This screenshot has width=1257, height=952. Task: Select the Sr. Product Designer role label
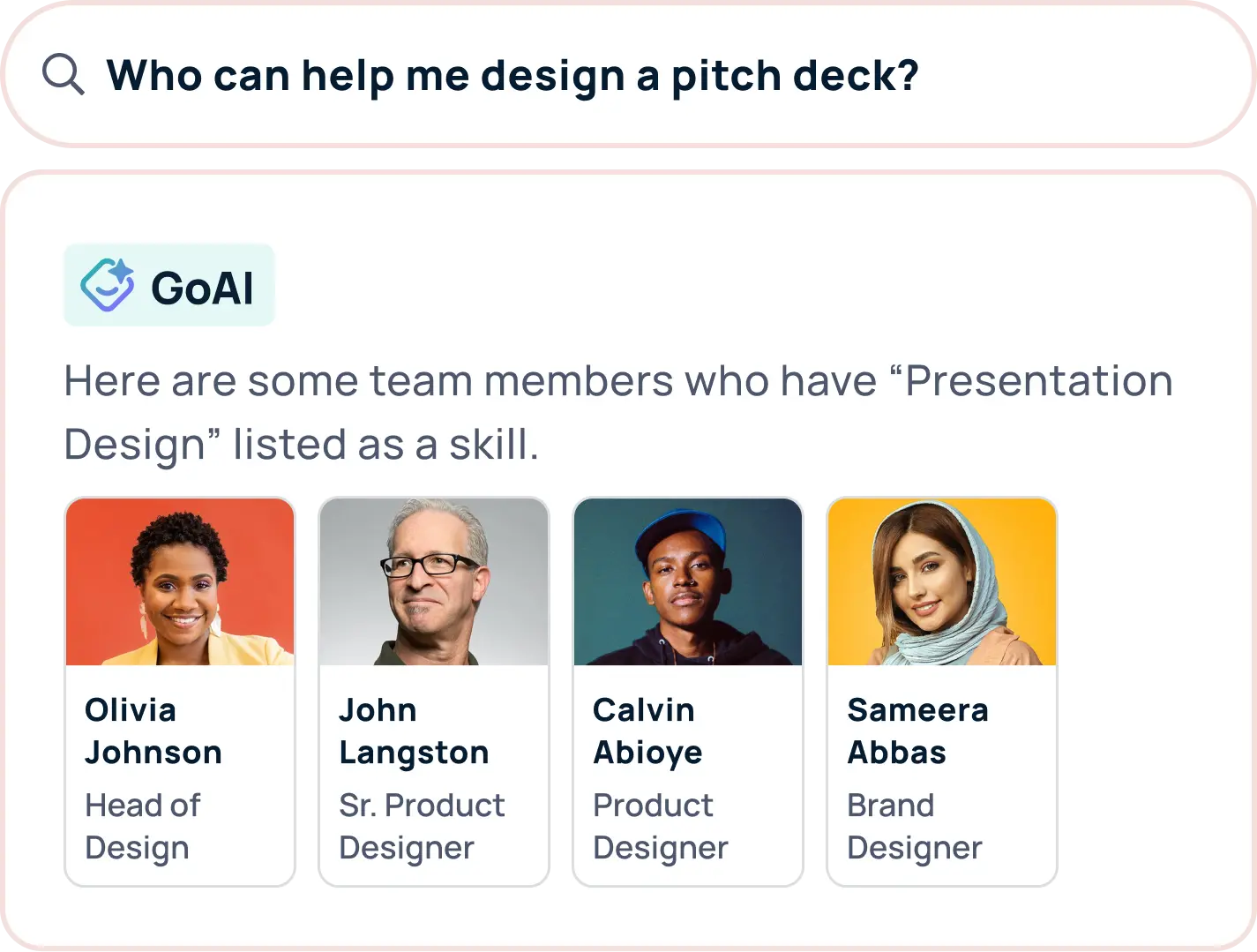coord(422,826)
